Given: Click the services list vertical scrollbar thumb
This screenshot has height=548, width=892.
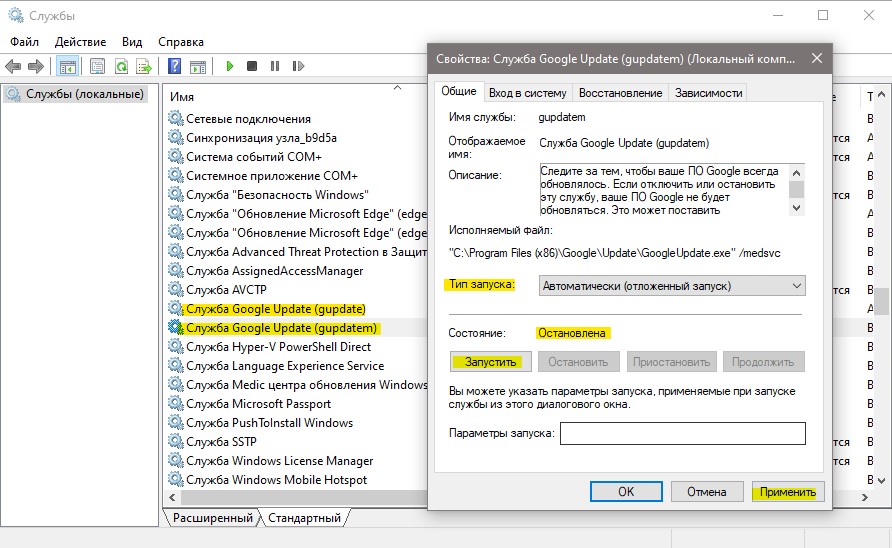Looking at the screenshot, I should click(x=881, y=301).
